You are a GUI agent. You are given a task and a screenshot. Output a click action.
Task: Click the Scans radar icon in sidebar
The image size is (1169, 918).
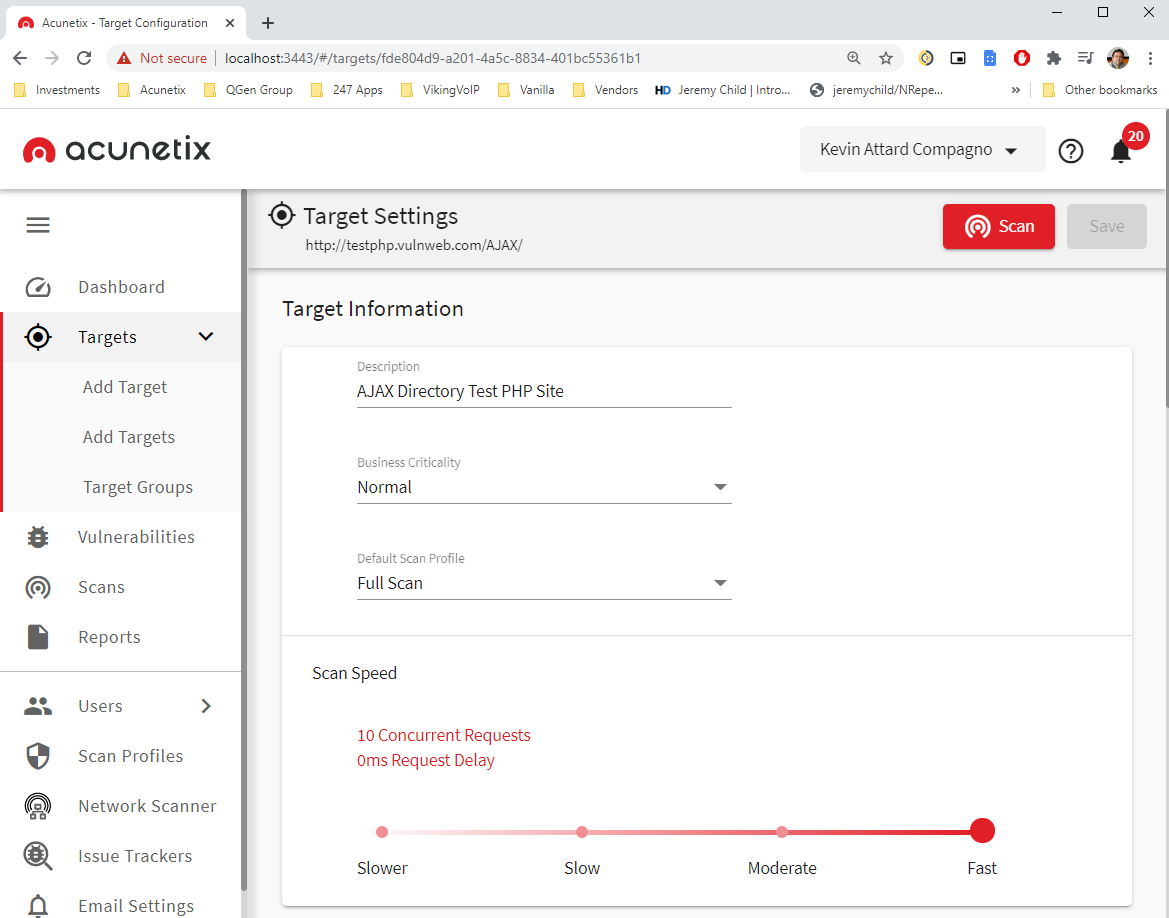coord(38,588)
